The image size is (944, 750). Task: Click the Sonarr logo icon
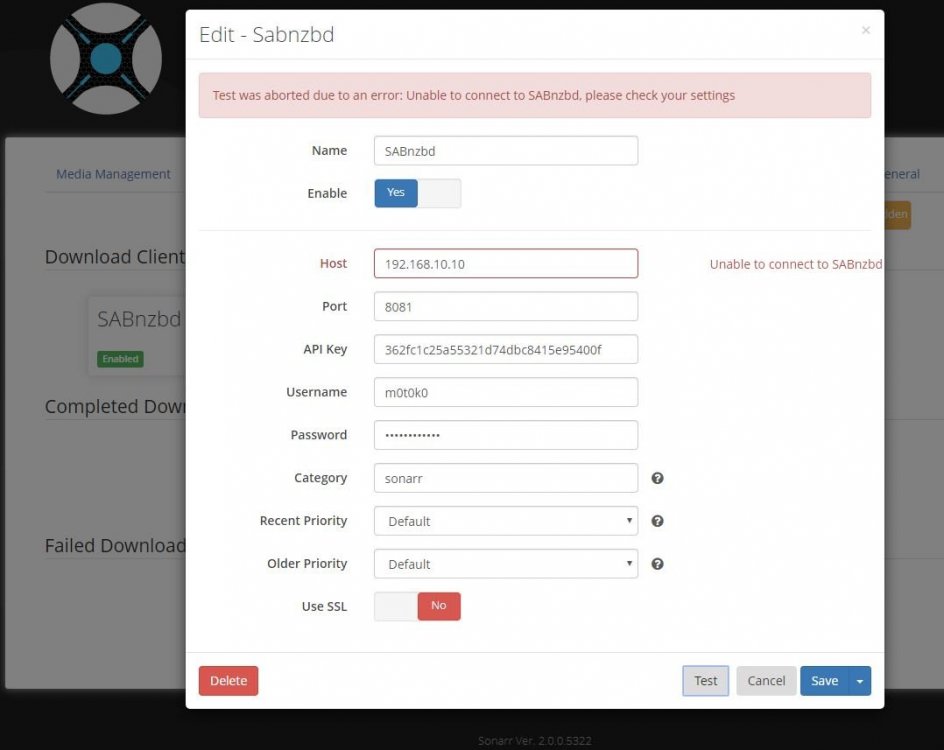point(106,58)
